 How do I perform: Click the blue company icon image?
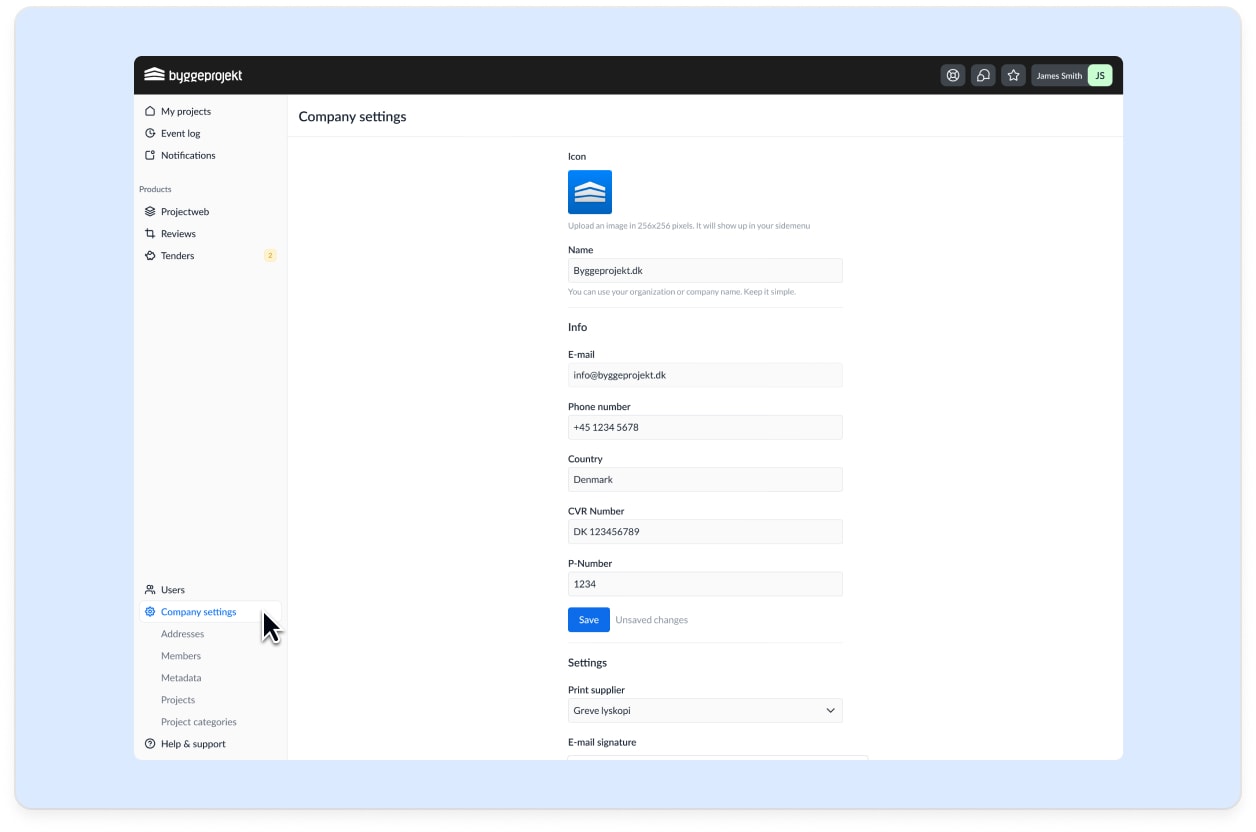(x=590, y=192)
